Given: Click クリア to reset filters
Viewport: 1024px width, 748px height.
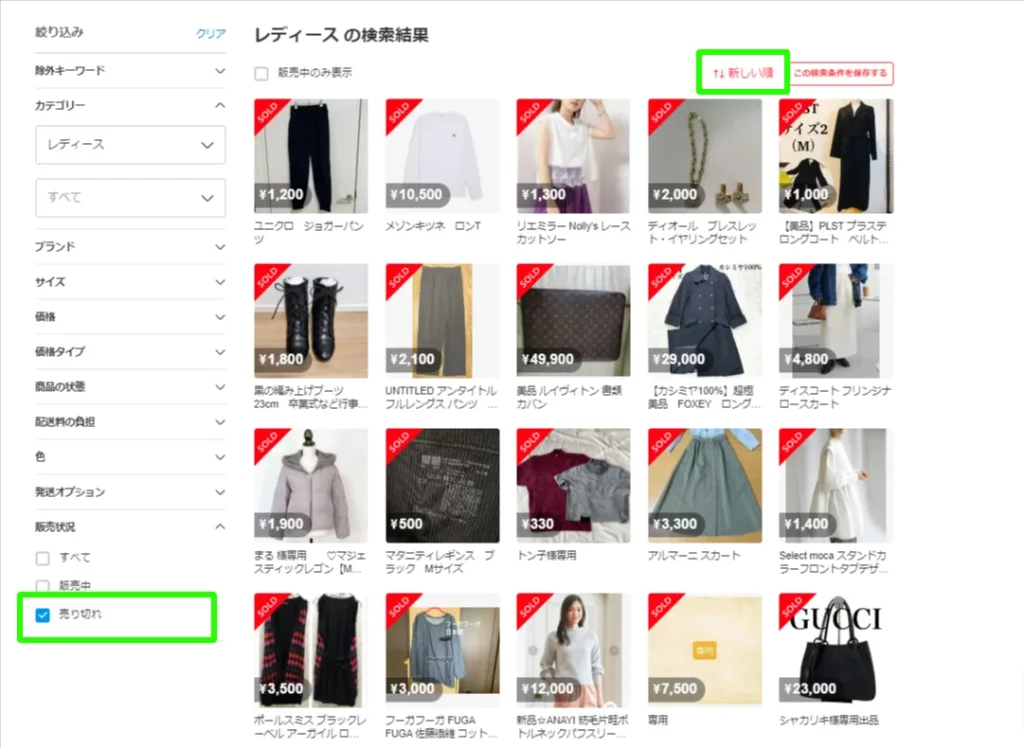Looking at the screenshot, I should (x=210, y=33).
